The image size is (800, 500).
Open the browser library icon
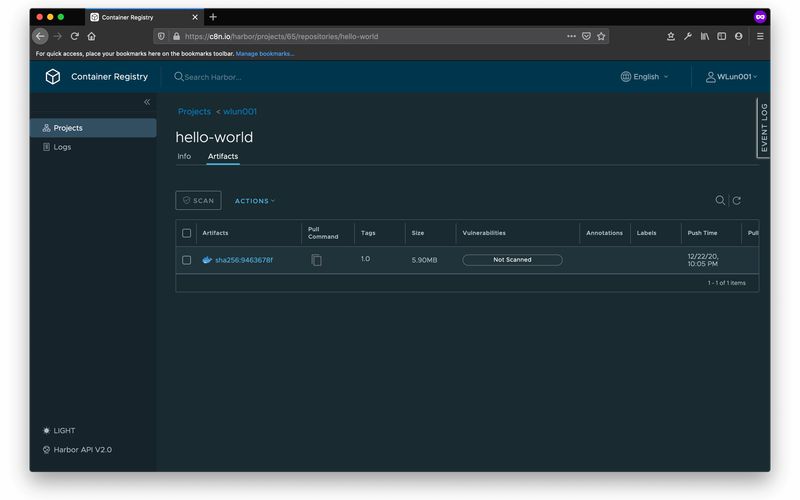pyautogui.click(x=705, y=36)
